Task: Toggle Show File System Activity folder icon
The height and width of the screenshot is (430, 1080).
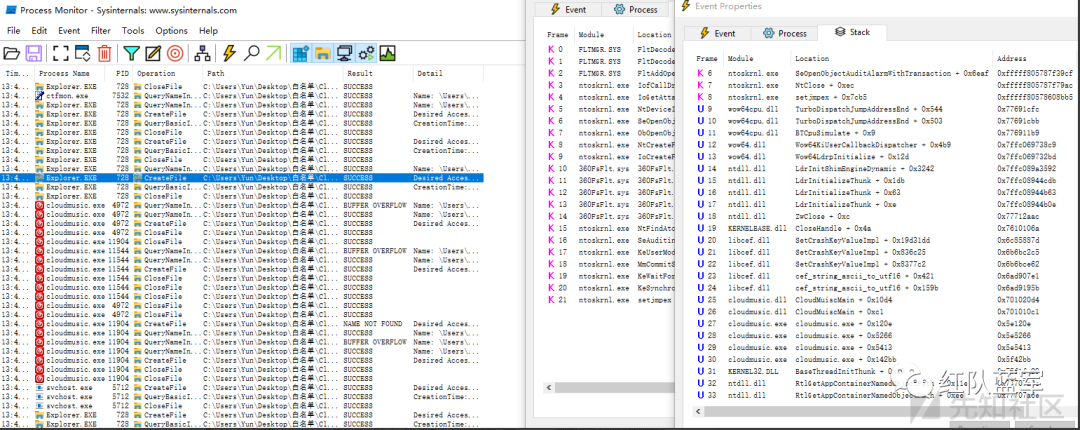Action: (322, 52)
